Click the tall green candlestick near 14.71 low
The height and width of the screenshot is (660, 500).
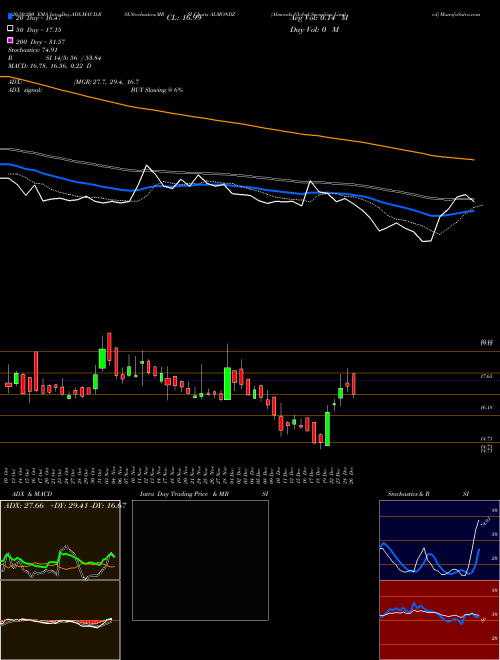click(x=327, y=428)
